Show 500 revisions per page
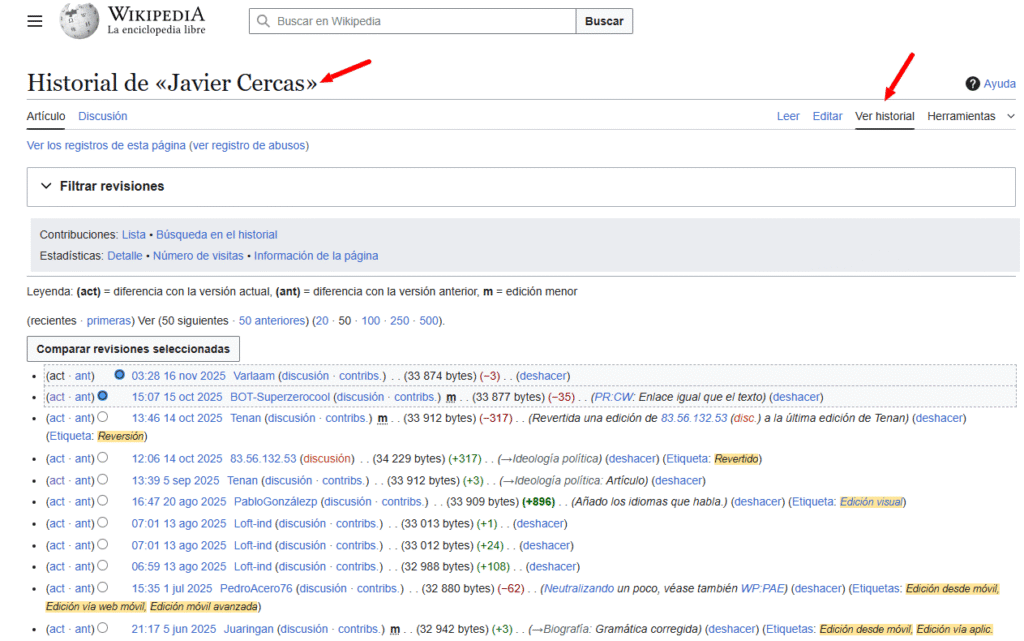This screenshot has height=641, width=1024. point(429,321)
